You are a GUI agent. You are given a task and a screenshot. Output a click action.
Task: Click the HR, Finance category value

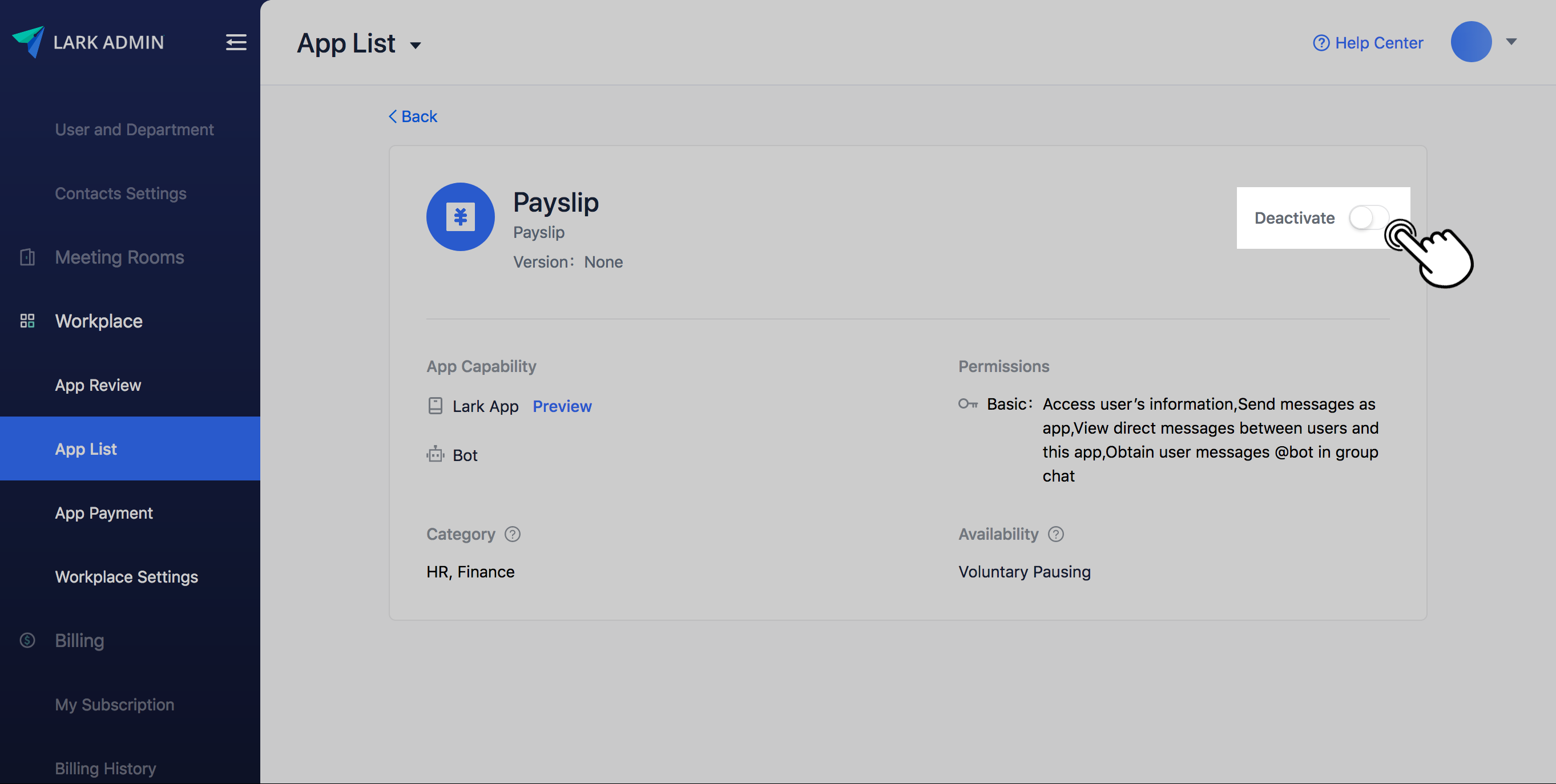click(470, 571)
